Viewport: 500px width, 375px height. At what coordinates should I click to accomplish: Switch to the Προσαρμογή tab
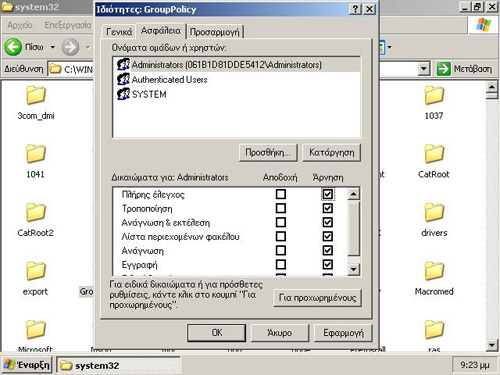click(x=215, y=32)
